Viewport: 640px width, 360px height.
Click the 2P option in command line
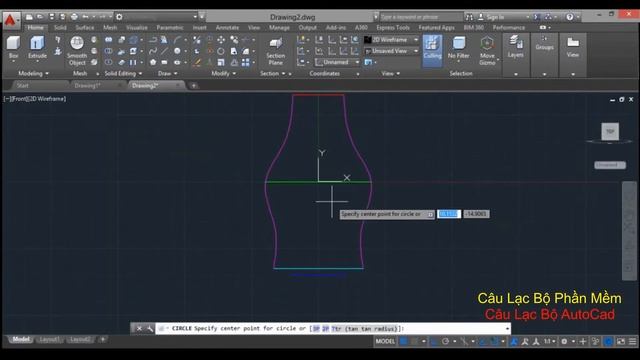pyautogui.click(x=326, y=329)
